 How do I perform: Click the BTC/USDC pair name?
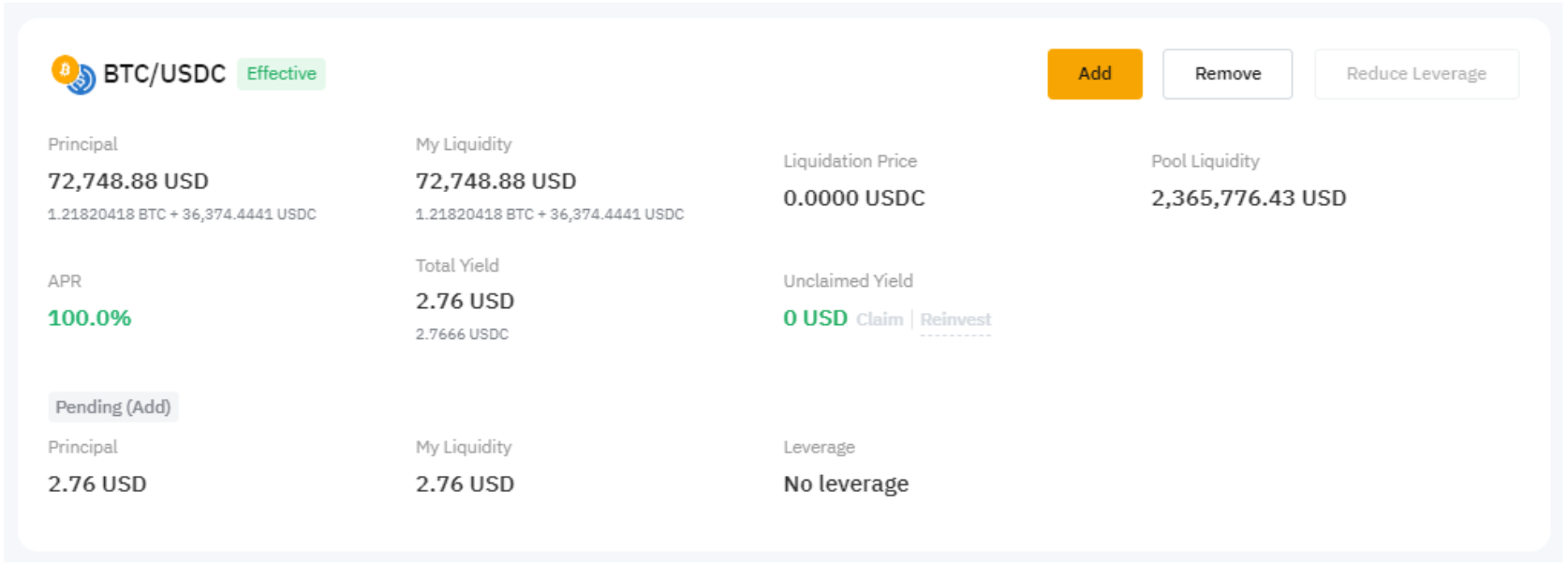click(165, 74)
